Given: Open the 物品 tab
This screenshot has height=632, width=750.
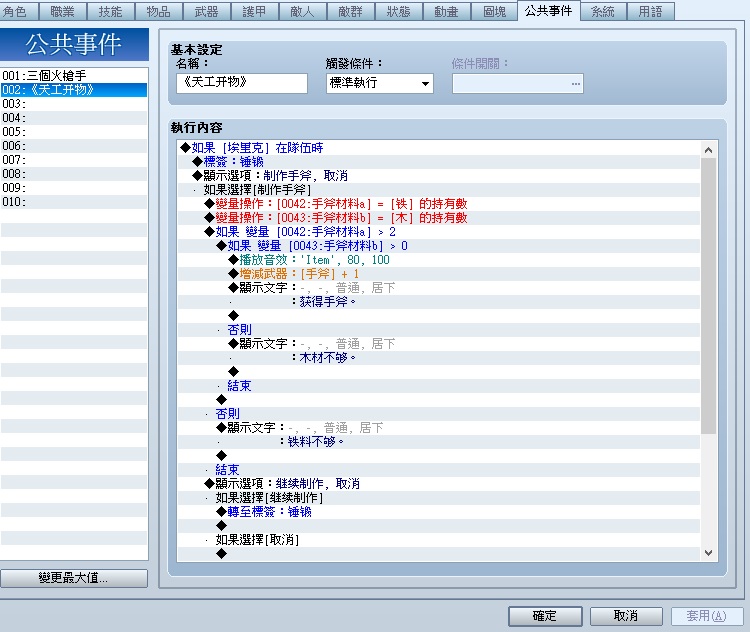Looking at the screenshot, I should (158, 11).
